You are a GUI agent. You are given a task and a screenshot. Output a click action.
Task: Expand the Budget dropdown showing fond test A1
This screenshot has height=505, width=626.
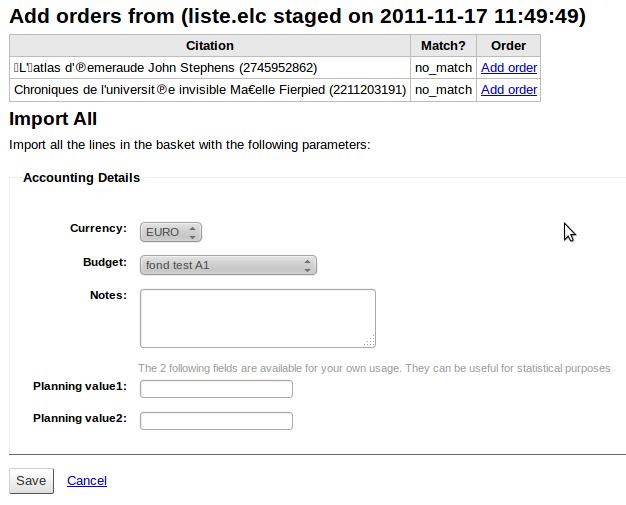[x=228, y=265]
